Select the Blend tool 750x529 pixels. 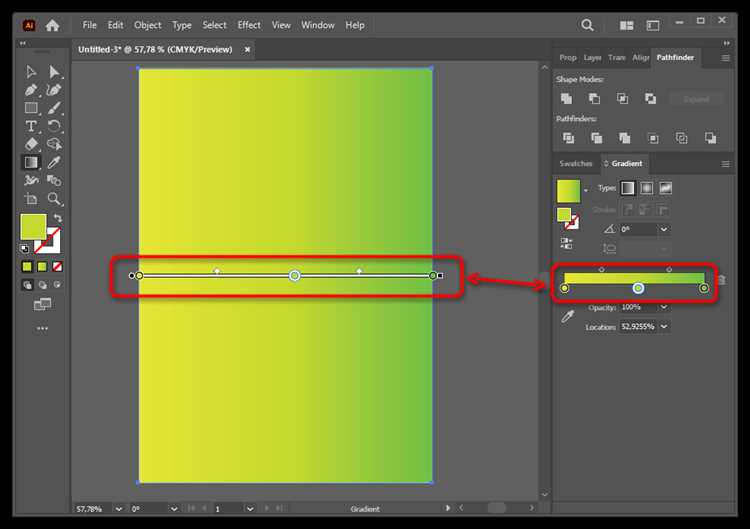(54, 180)
